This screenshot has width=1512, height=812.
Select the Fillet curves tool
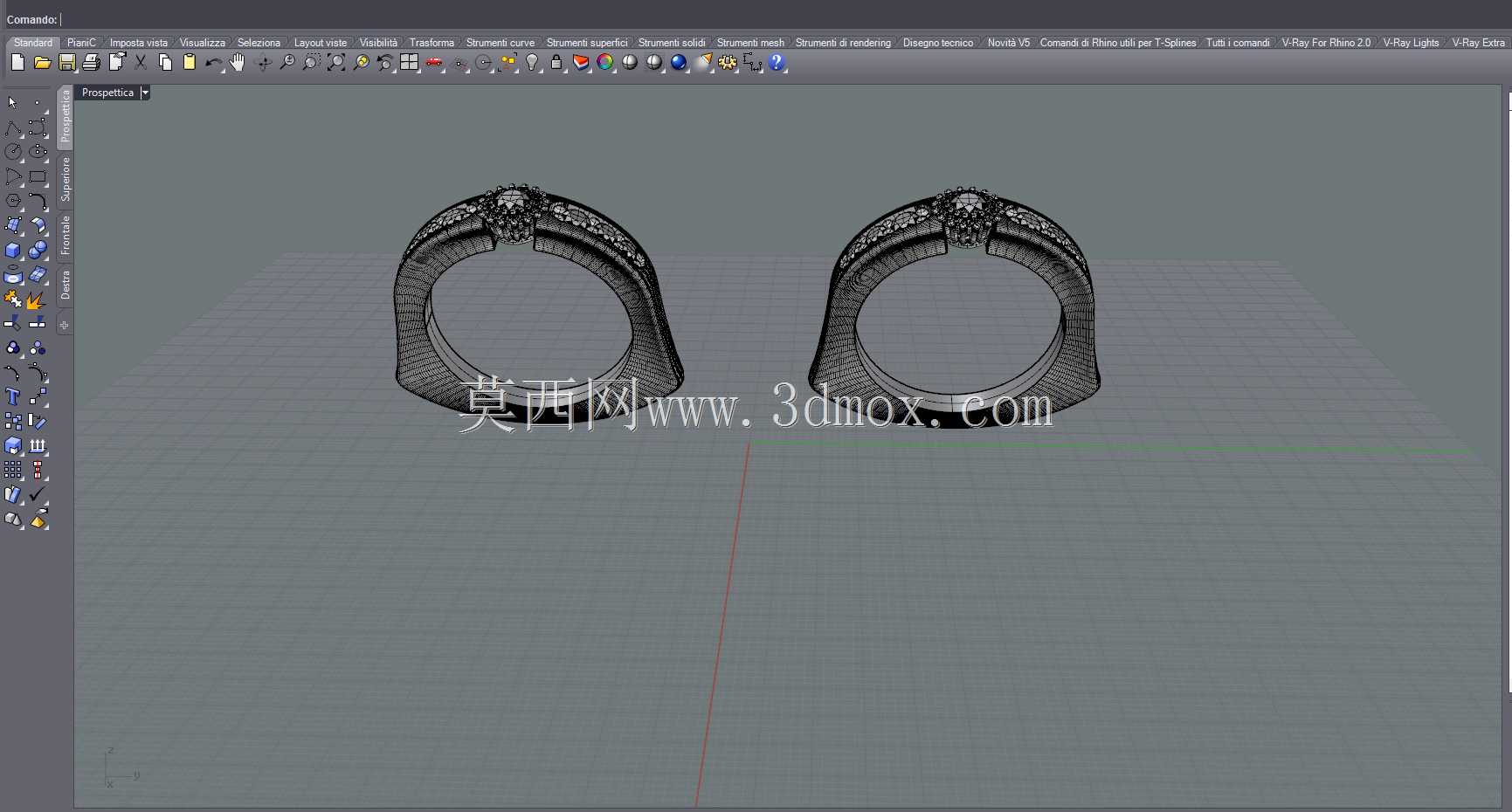(38, 201)
